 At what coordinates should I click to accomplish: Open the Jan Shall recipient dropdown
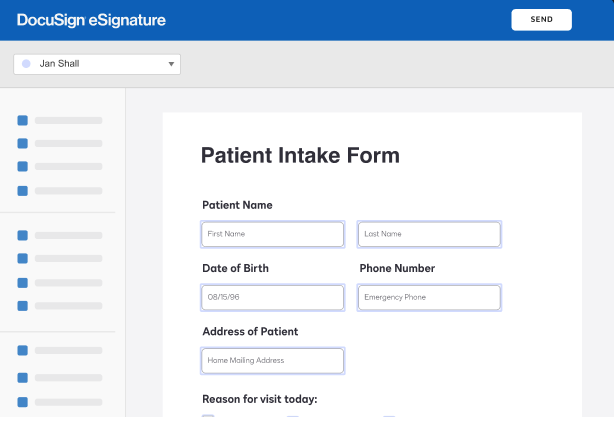(x=97, y=64)
